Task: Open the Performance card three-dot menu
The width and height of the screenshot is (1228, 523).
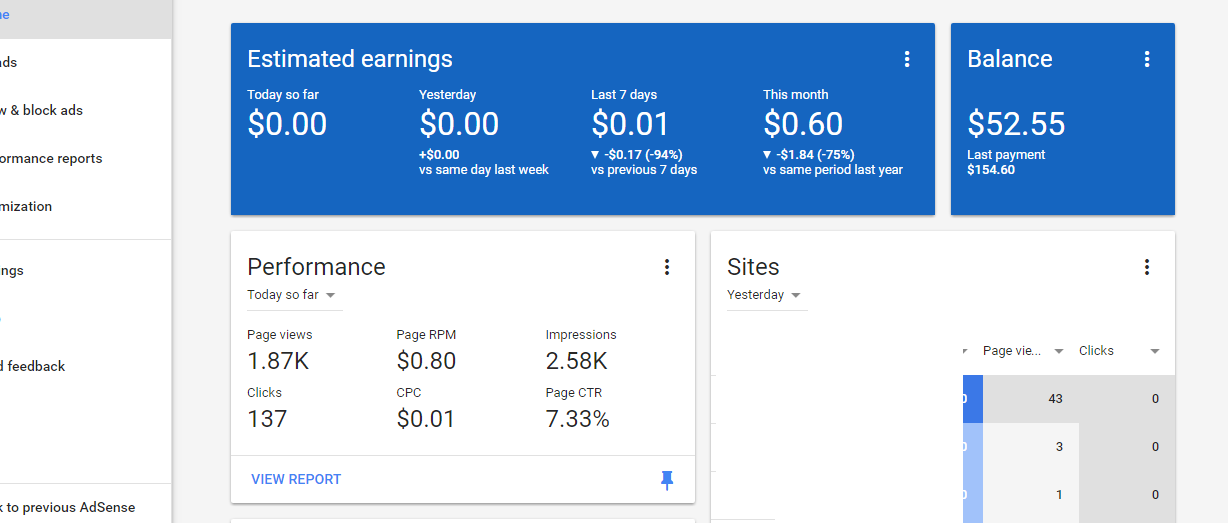Action: click(667, 267)
